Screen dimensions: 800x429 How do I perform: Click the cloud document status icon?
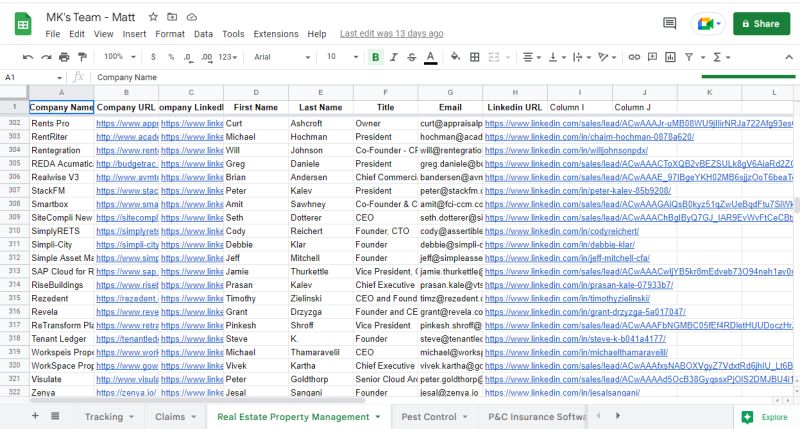(191, 17)
